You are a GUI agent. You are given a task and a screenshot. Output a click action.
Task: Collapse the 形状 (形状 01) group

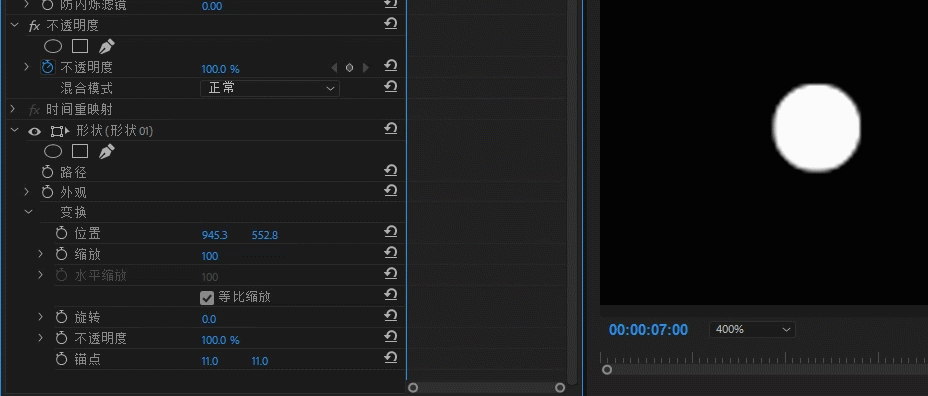tap(15, 130)
